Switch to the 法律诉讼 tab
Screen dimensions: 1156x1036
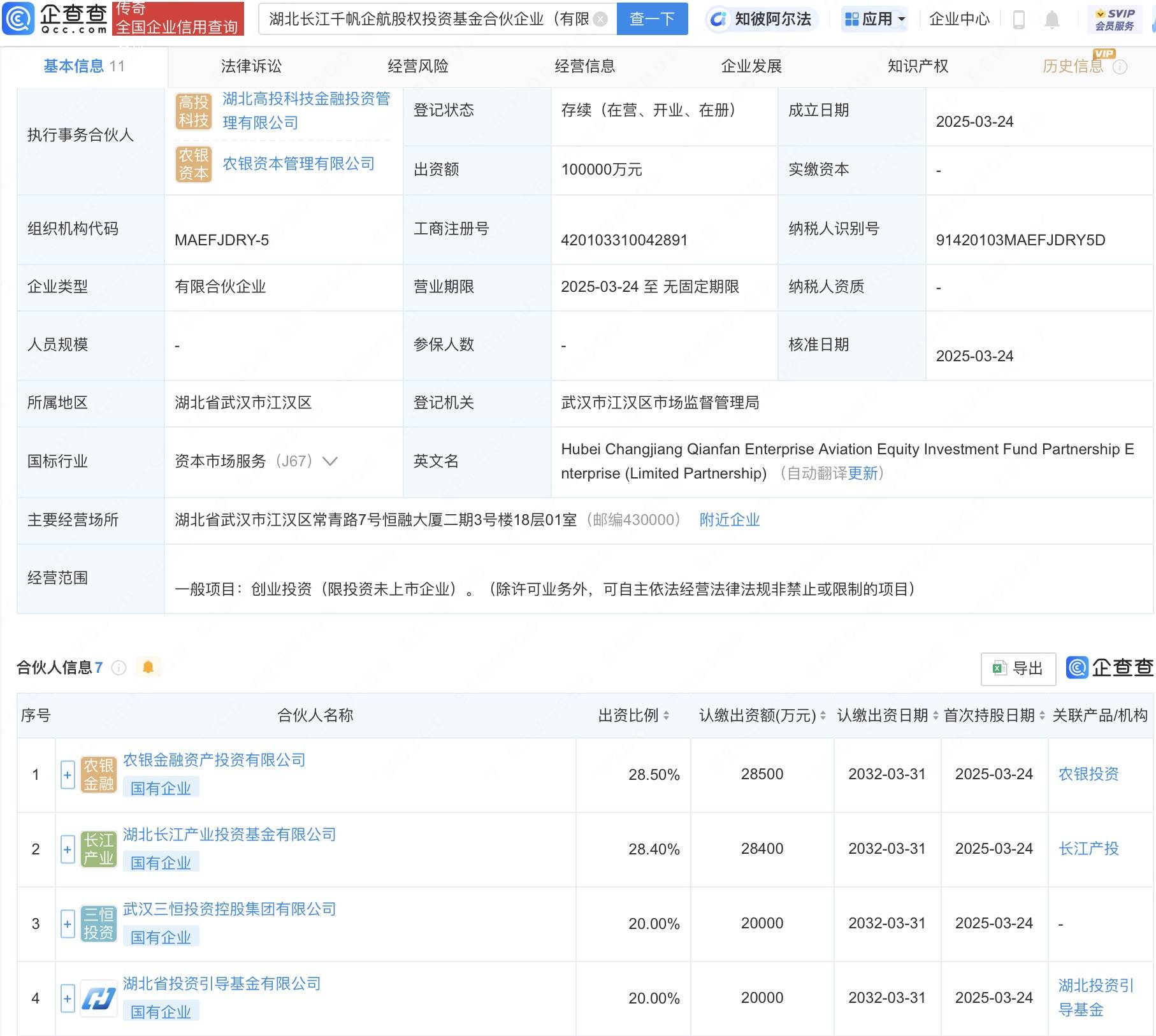click(252, 66)
